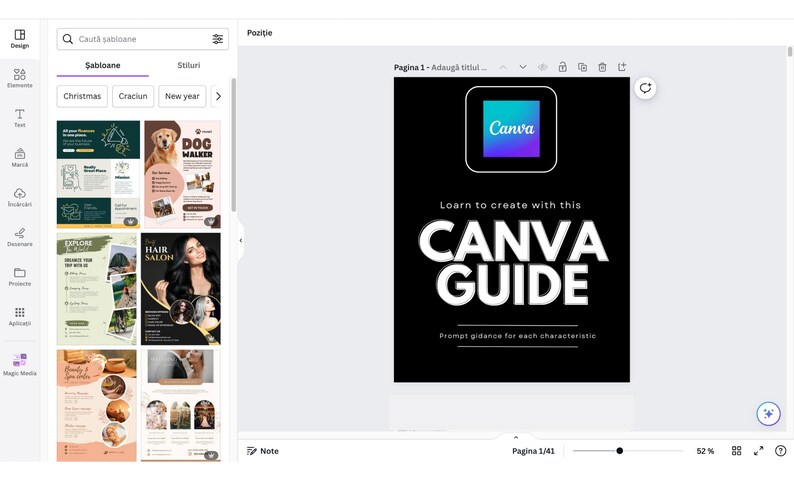Open the Design panel in sidebar
Image resolution: width=794 pixels, height=496 pixels.
click(x=20, y=39)
